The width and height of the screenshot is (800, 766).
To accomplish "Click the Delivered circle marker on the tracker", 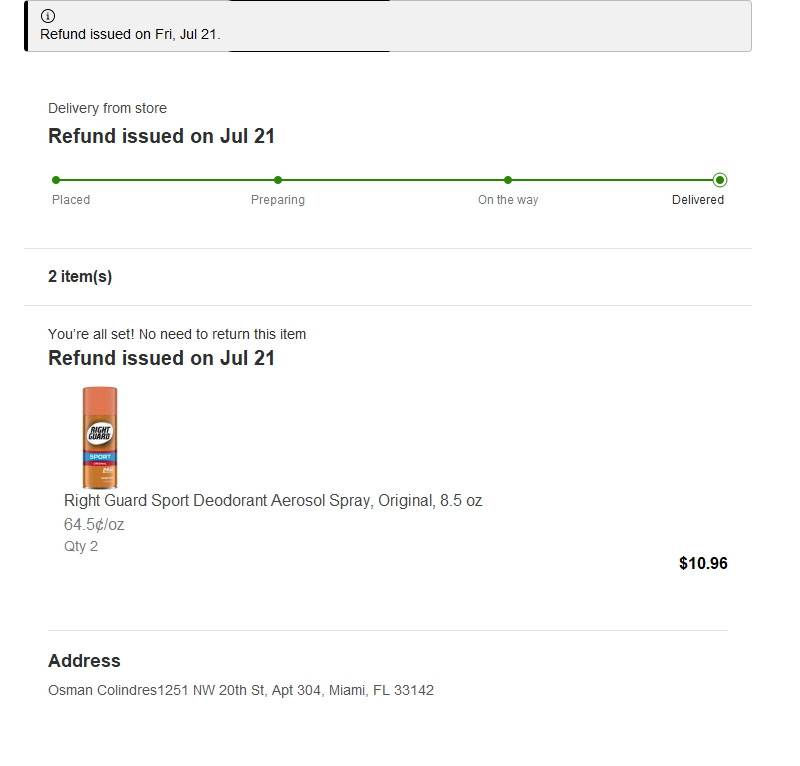I will click(720, 180).
